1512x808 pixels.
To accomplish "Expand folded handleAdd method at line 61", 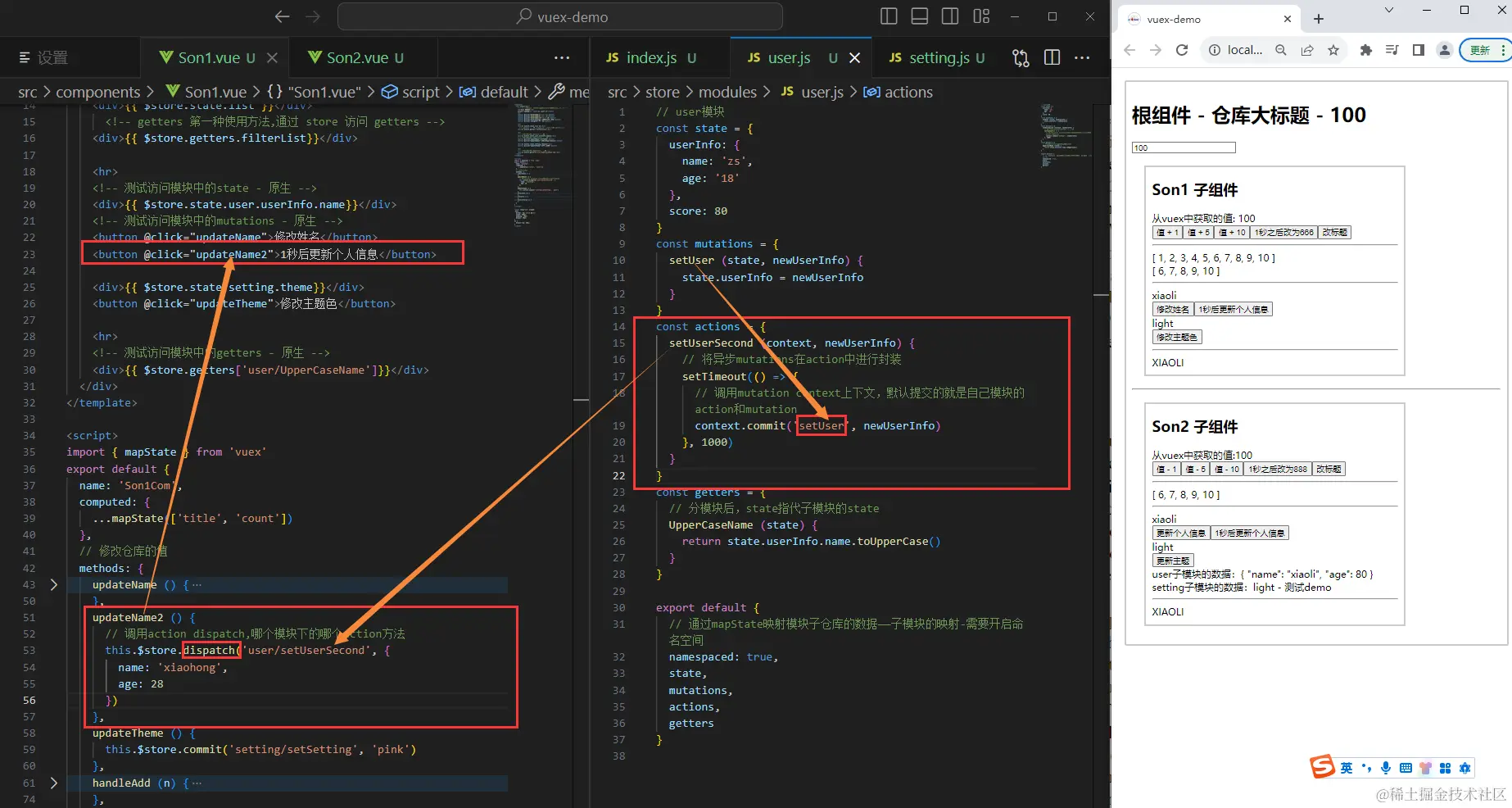I will coord(54,783).
